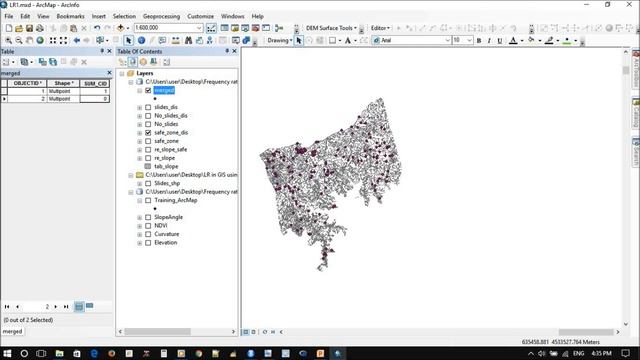Enable the re_slope_safe layer checkbox

148,150
